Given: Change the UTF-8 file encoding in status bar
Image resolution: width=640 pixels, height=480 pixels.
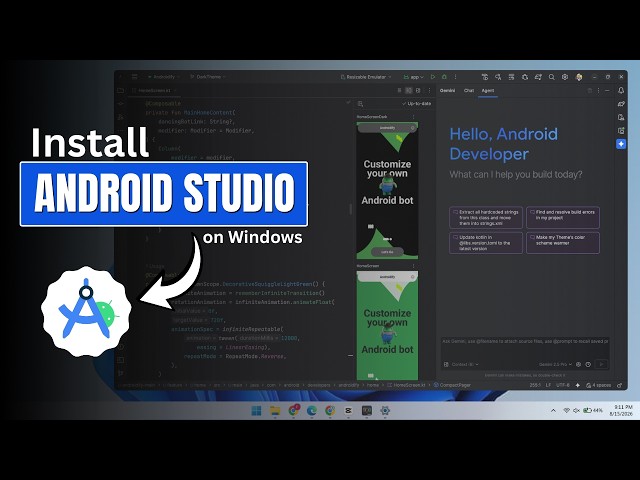Looking at the screenshot, I should point(562,385).
